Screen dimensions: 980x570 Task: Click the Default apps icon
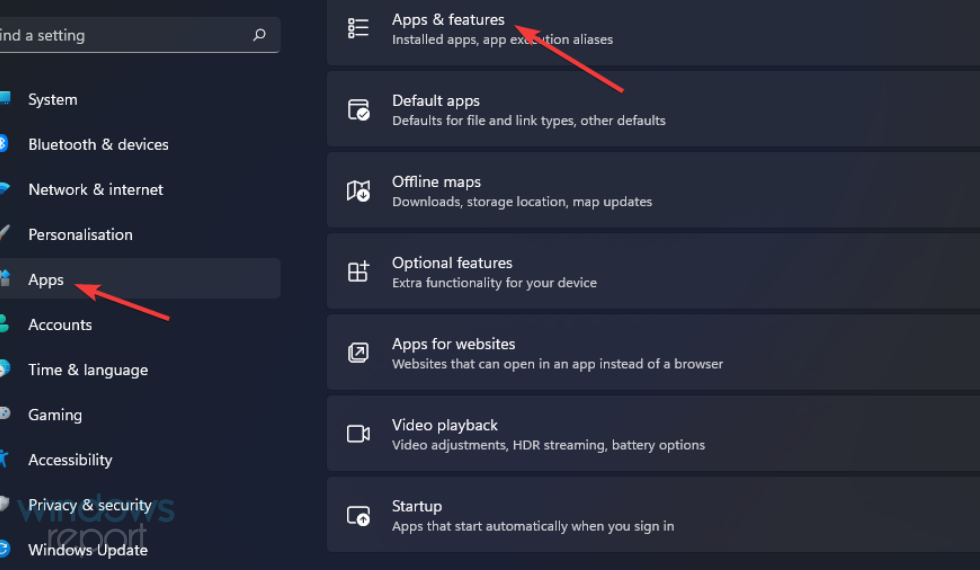tap(358, 110)
